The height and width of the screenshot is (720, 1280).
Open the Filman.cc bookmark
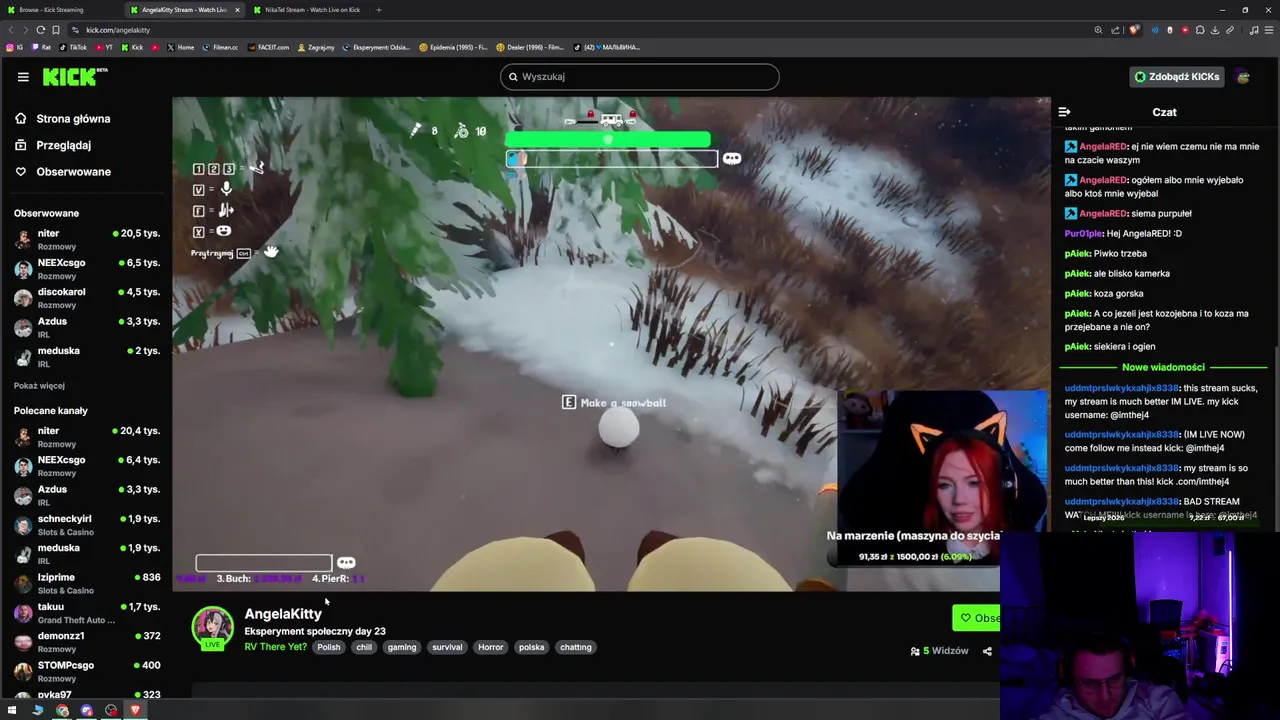pos(220,47)
